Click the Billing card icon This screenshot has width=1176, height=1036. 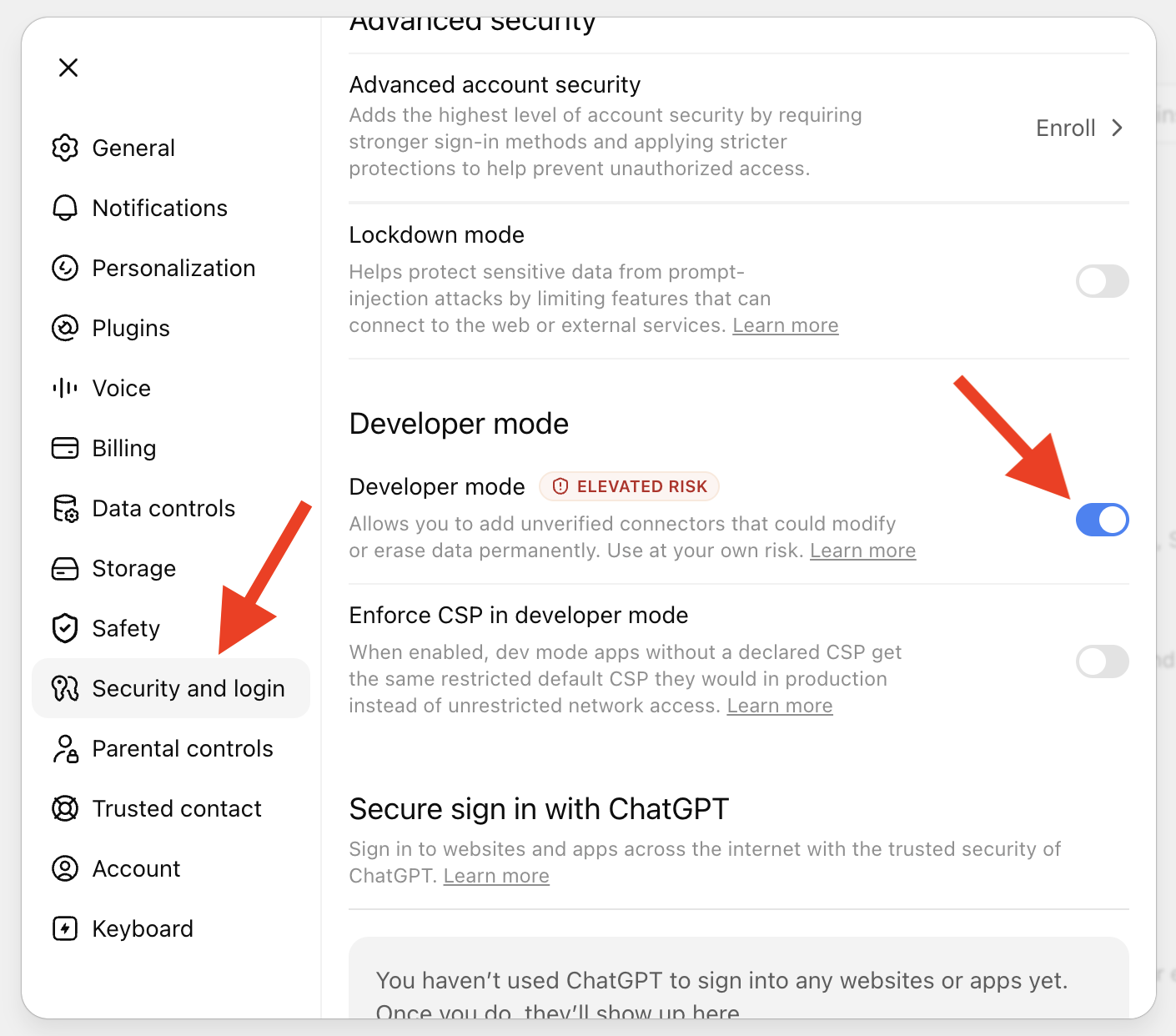65,448
